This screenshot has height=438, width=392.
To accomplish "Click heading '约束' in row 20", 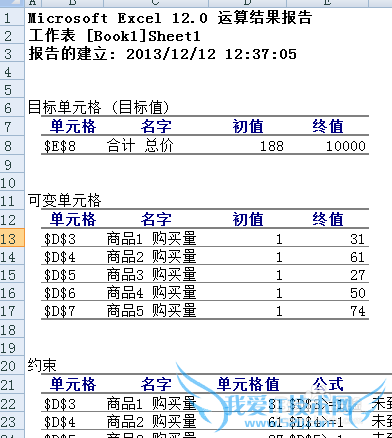I will 42,366.
